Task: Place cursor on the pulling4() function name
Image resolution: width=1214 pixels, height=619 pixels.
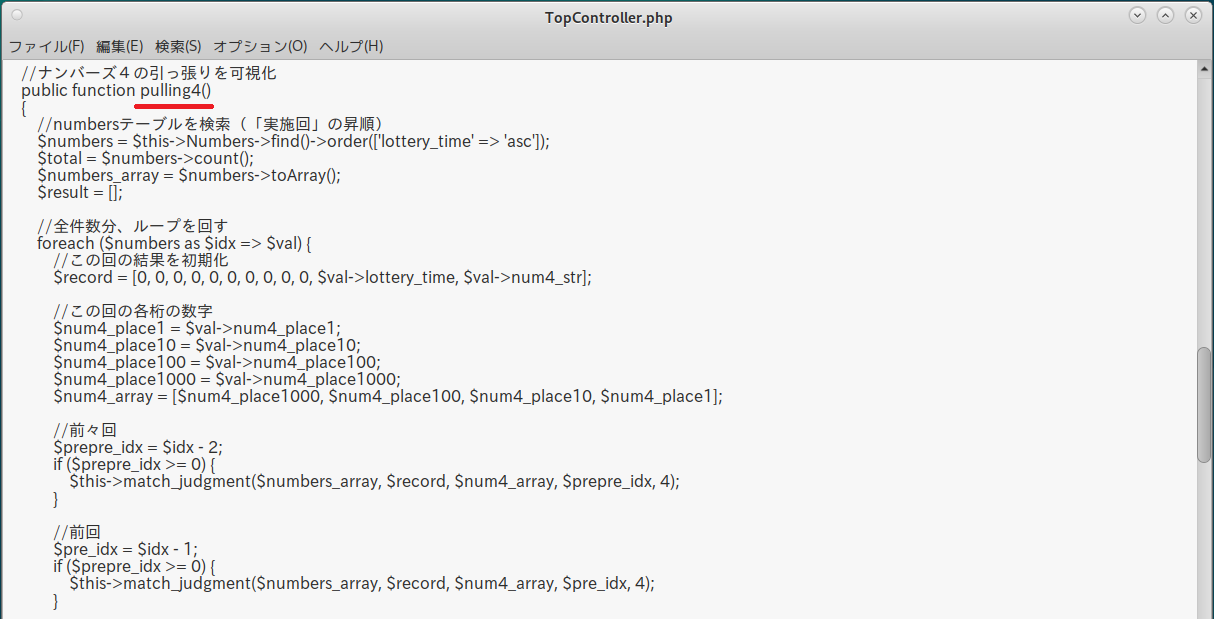Action: pyautogui.click(x=175, y=90)
